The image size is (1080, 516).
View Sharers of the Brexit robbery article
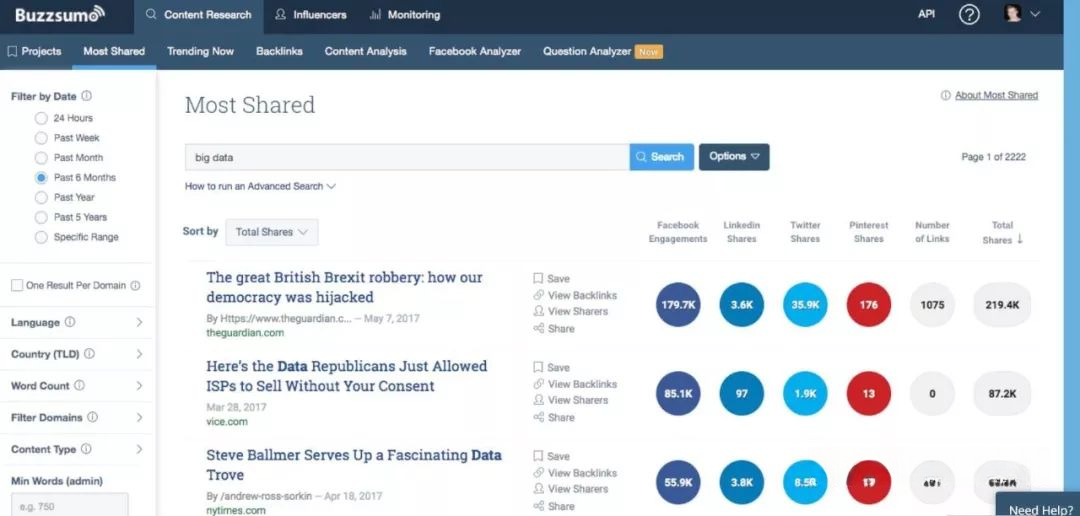click(x=571, y=311)
